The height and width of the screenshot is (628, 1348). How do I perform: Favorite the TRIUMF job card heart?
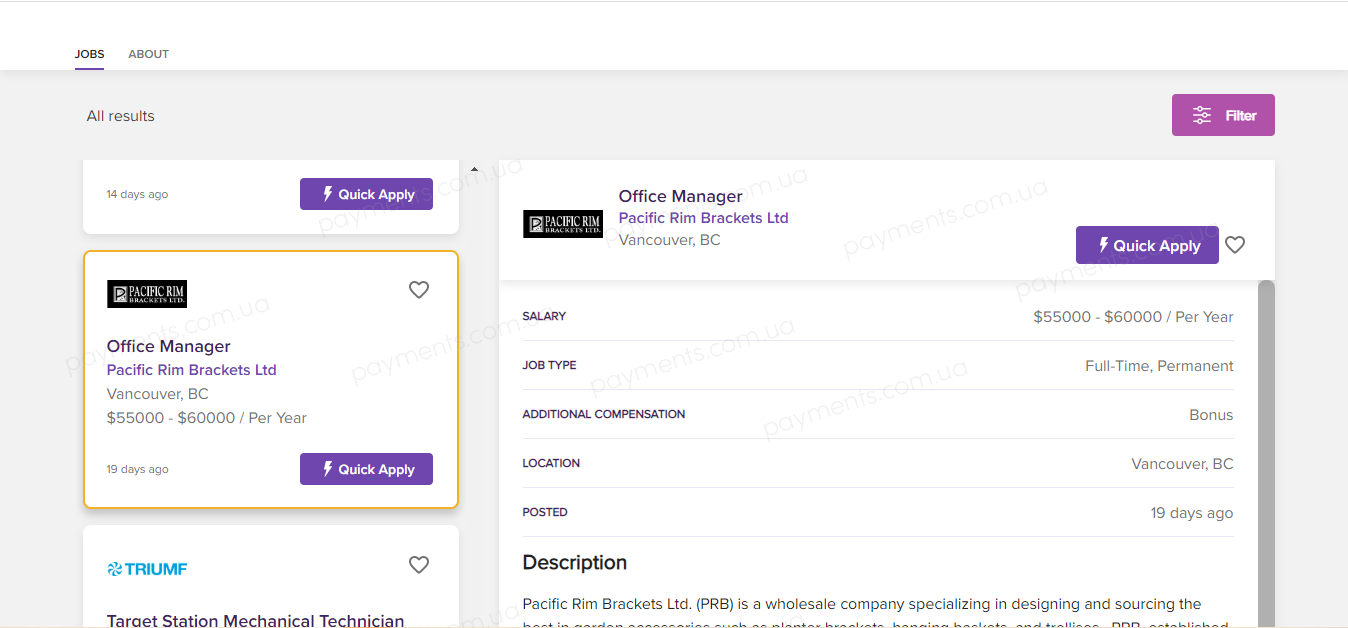coord(419,565)
